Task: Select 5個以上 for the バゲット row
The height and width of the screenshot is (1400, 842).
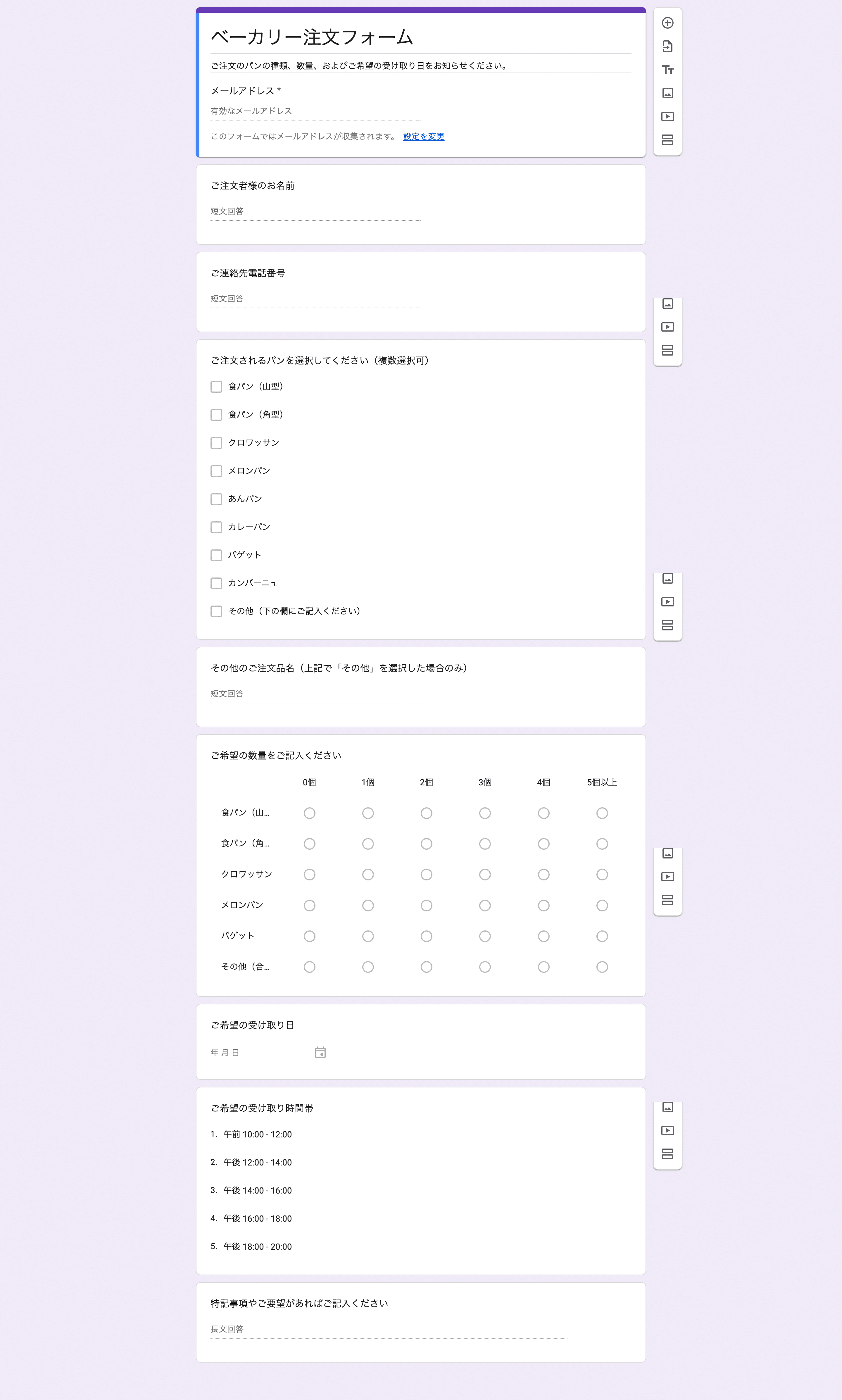Action: click(x=602, y=936)
